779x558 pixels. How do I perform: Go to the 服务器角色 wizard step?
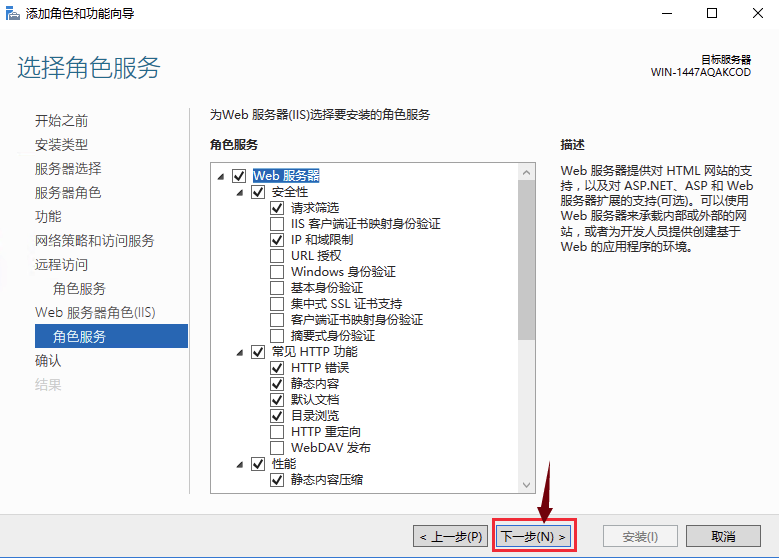[x=68, y=192]
